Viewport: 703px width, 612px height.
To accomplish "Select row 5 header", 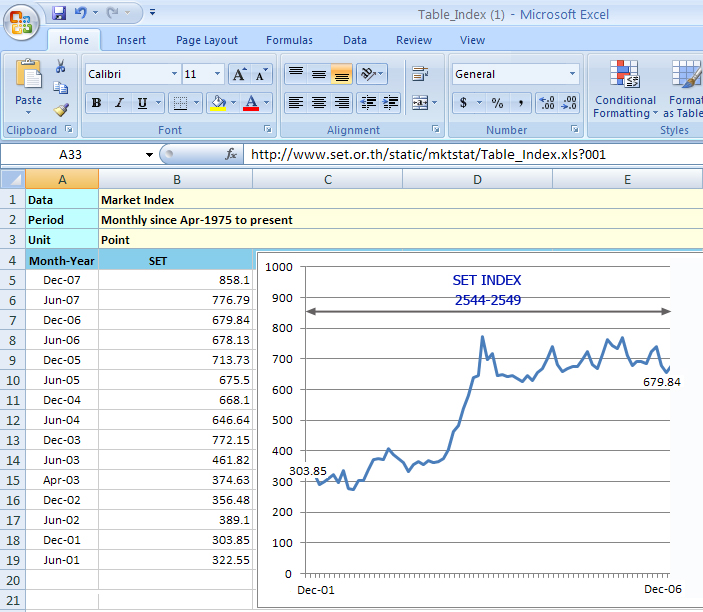I will click(x=13, y=280).
